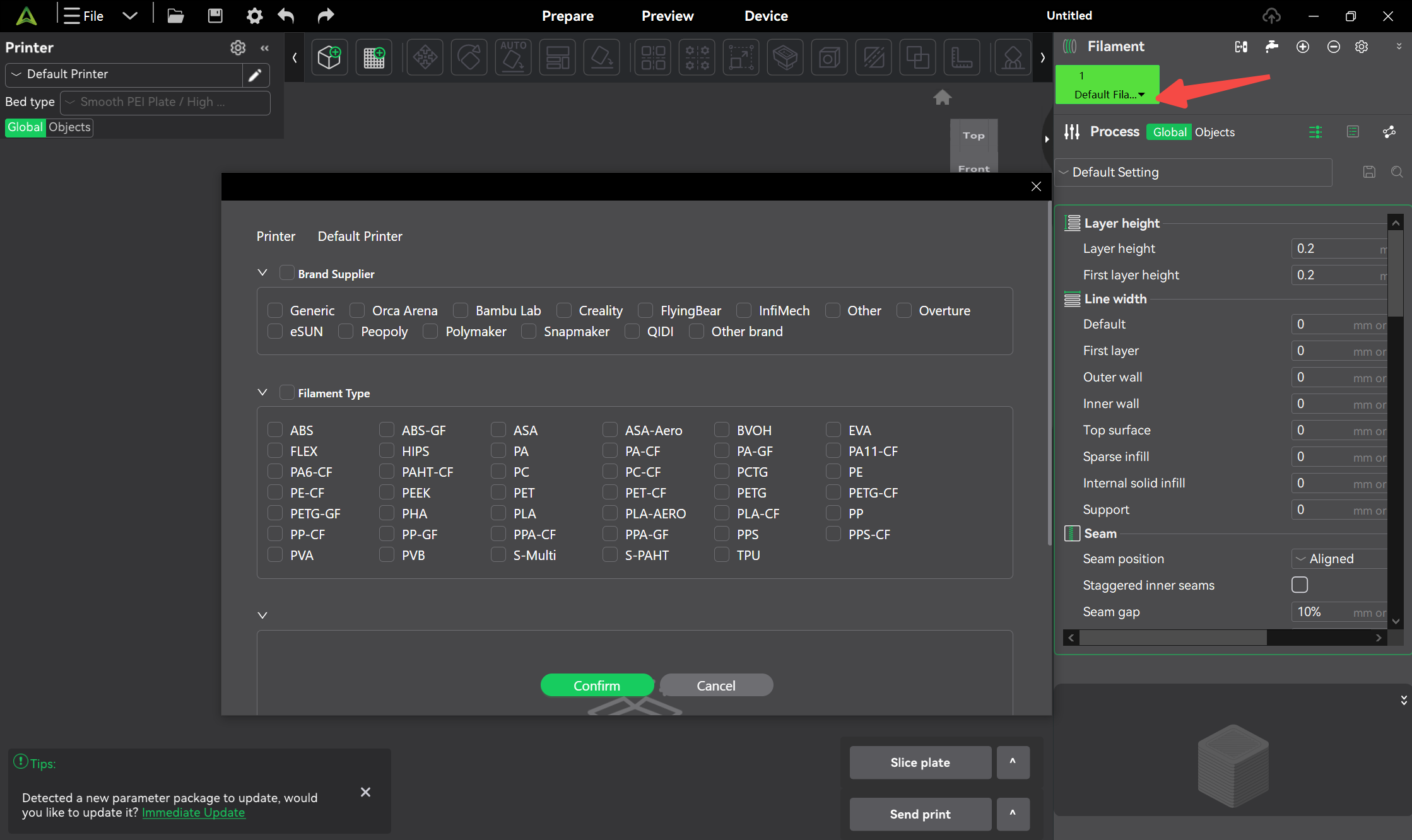The image size is (1412, 840).
Task: Check the Polymaker brand checkbox
Action: point(430,331)
